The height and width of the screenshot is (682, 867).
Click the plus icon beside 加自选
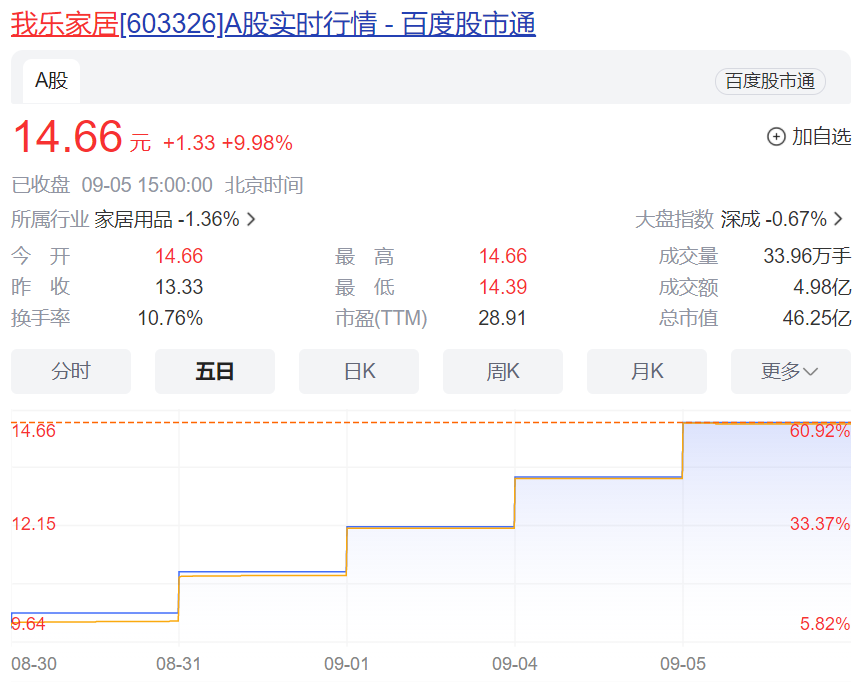[x=776, y=137]
